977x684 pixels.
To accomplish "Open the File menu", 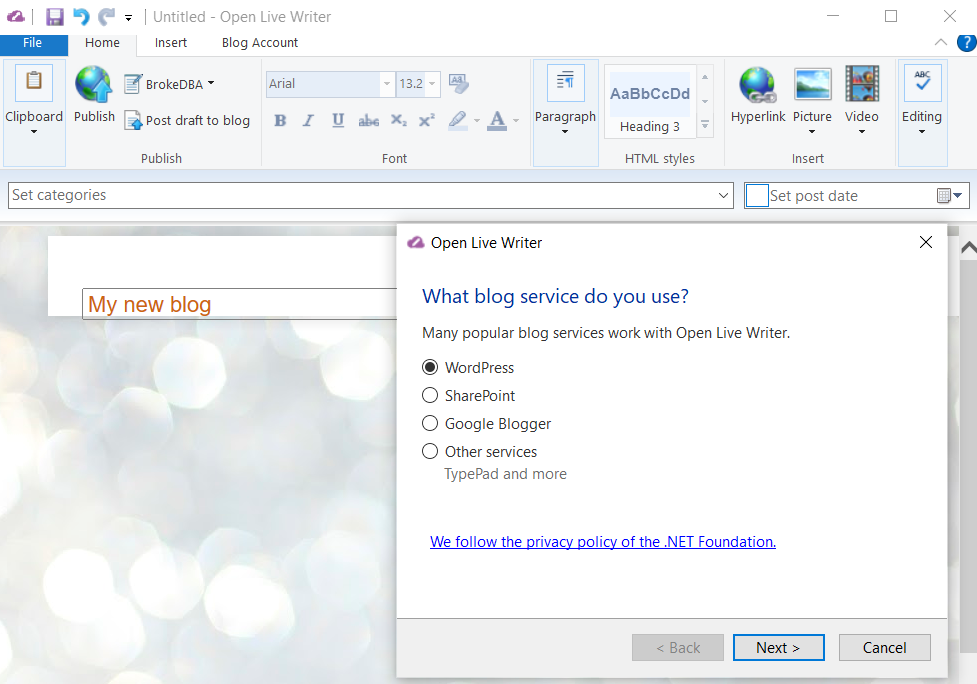I will click(33, 43).
